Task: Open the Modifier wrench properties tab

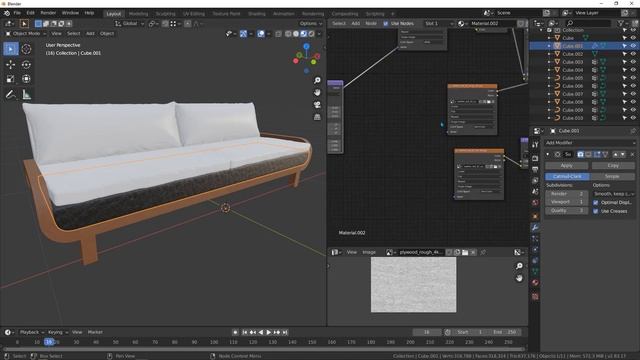Action: coord(535,227)
